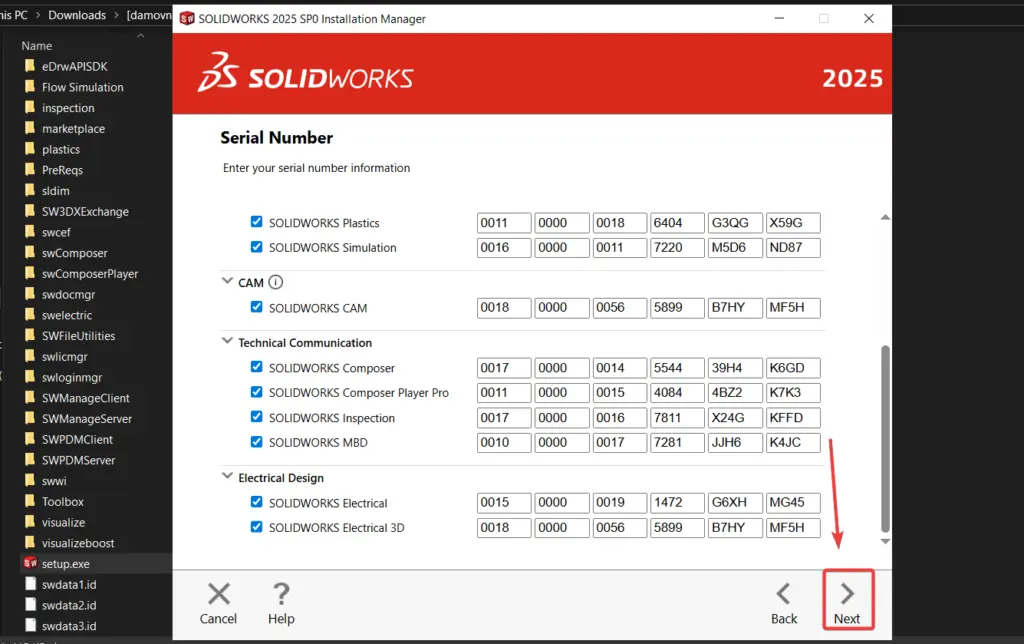Viewport: 1024px width, 644px height.
Task: Select the plastics folder
Action: 61,150
